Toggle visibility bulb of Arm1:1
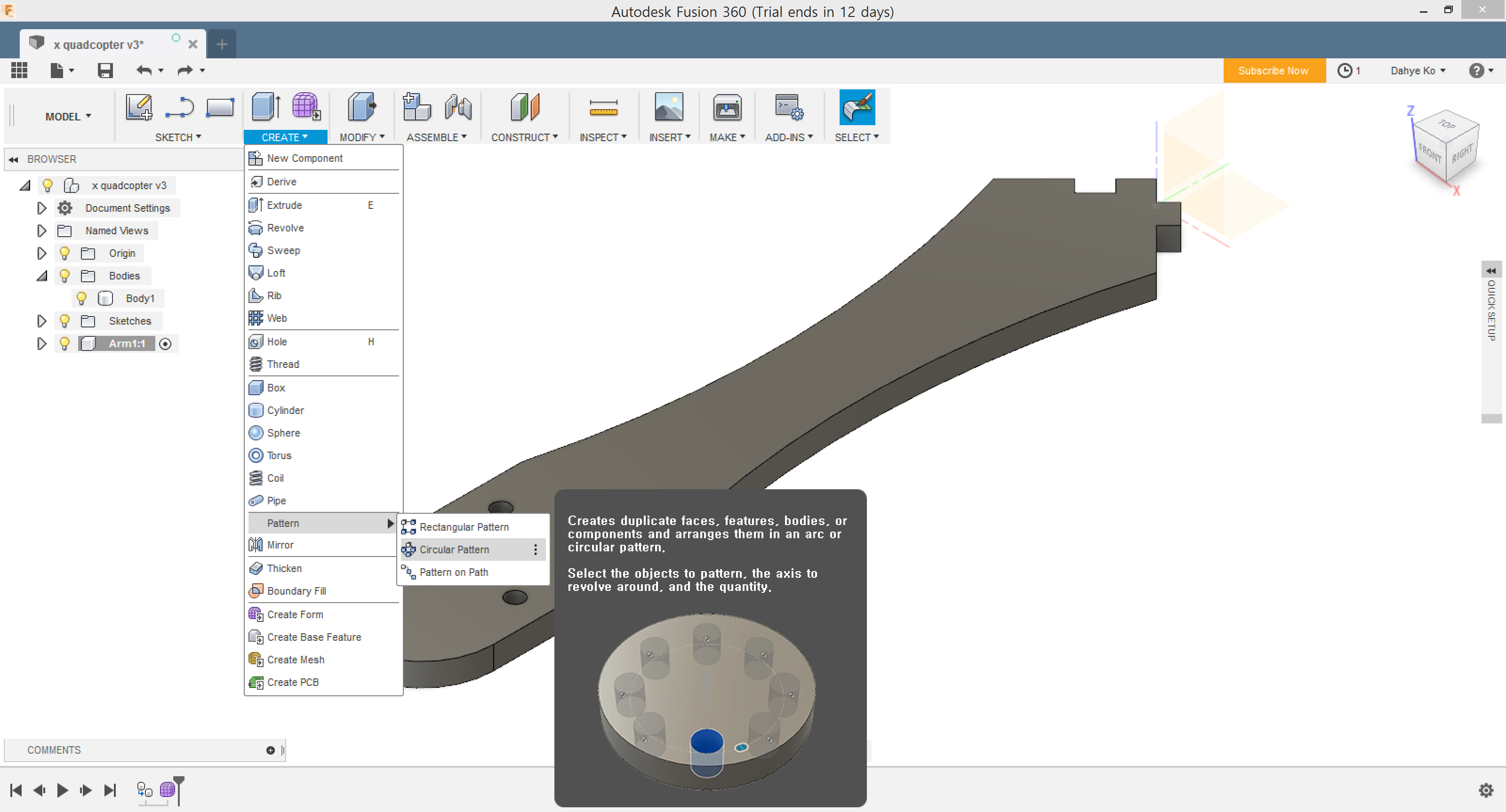1506x812 pixels. (x=65, y=344)
